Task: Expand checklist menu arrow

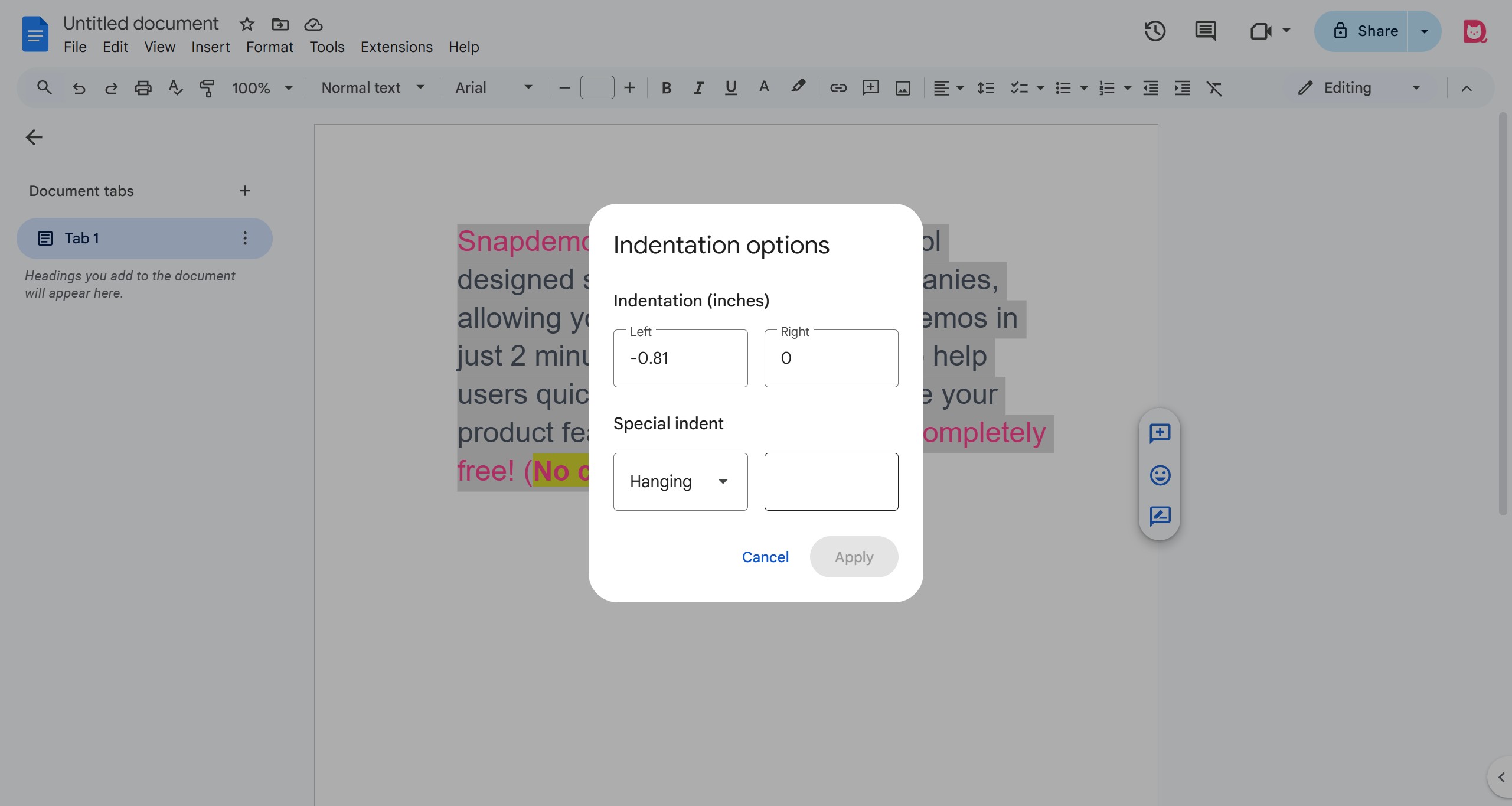Action: (x=1040, y=88)
